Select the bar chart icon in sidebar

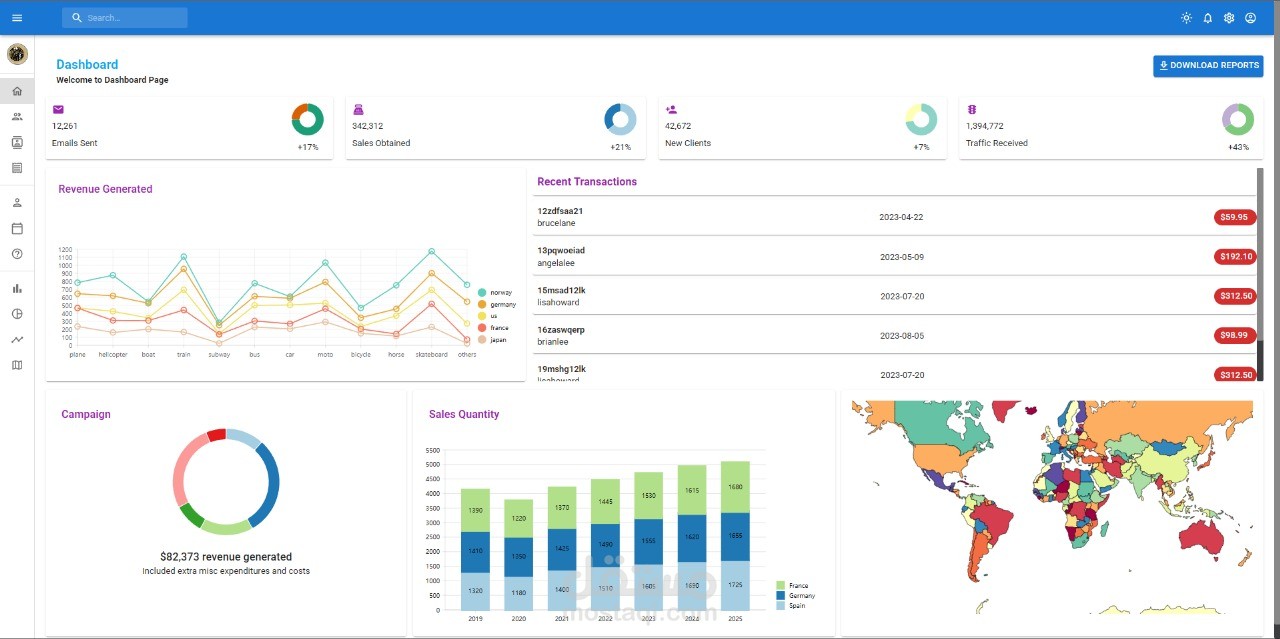click(16, 288)
